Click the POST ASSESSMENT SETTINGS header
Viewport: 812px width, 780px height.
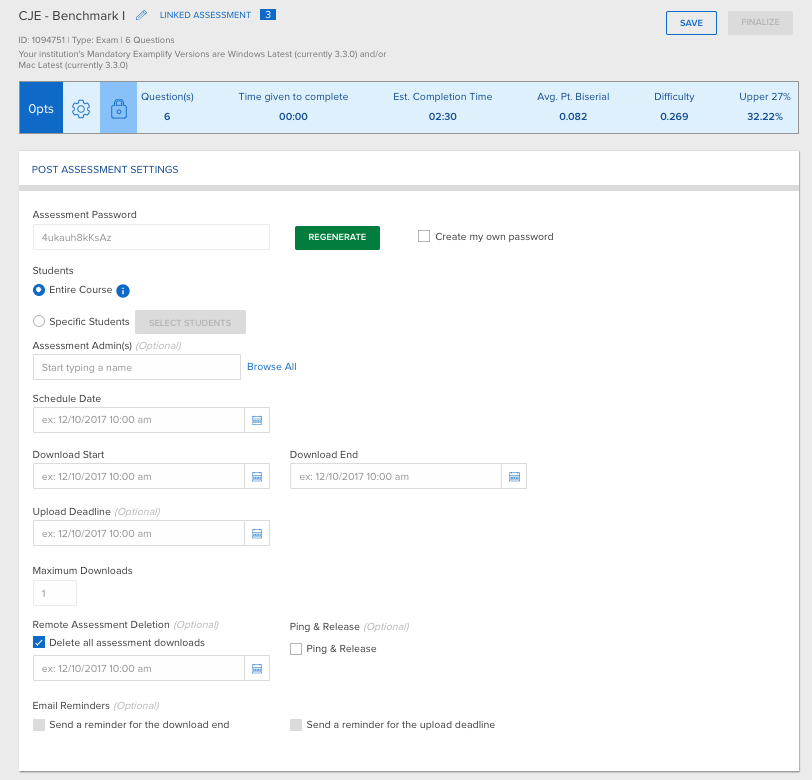(105, 169)
